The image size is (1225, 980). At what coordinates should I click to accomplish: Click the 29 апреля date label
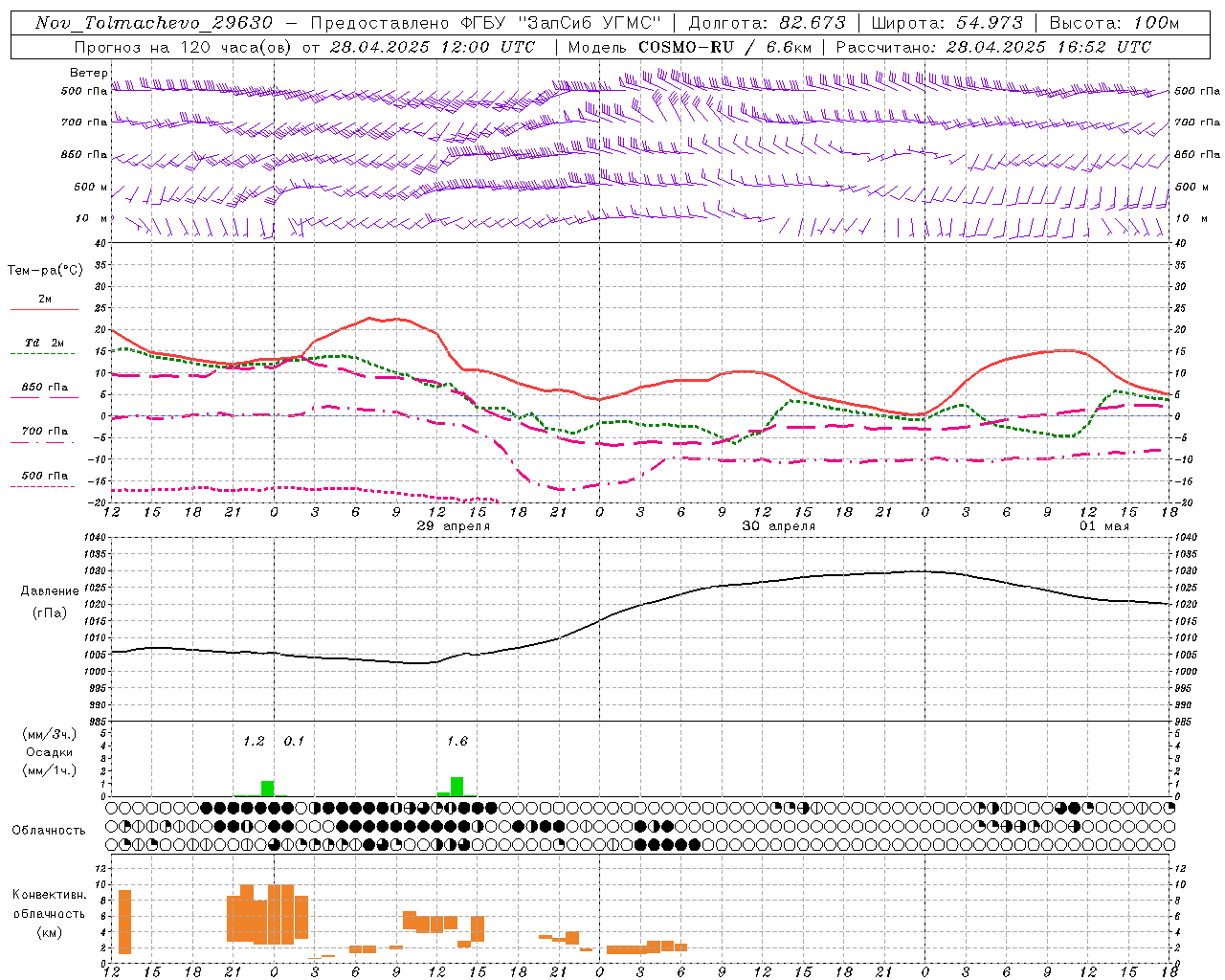(453, 526)
